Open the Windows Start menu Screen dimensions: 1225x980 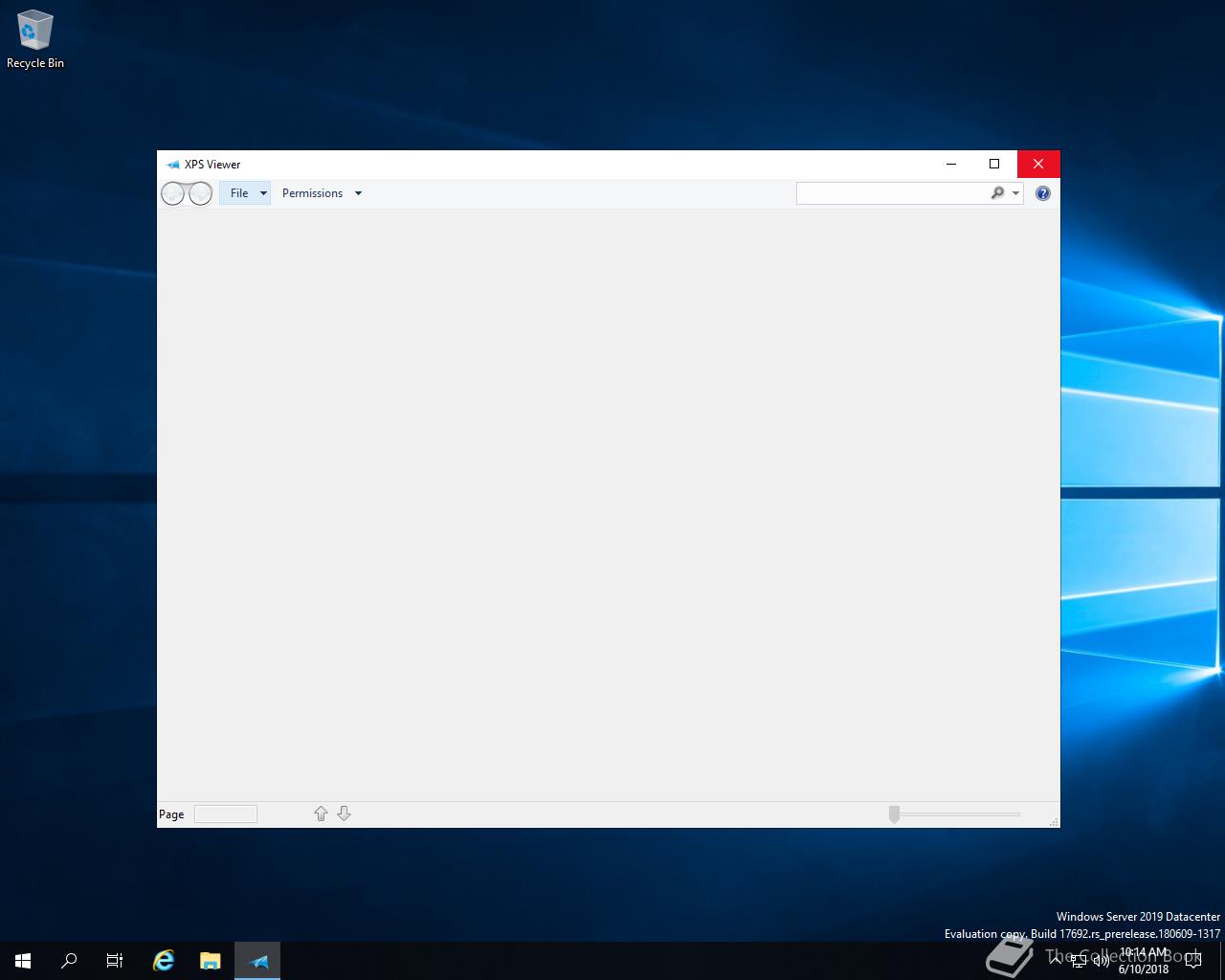[23, 961]
